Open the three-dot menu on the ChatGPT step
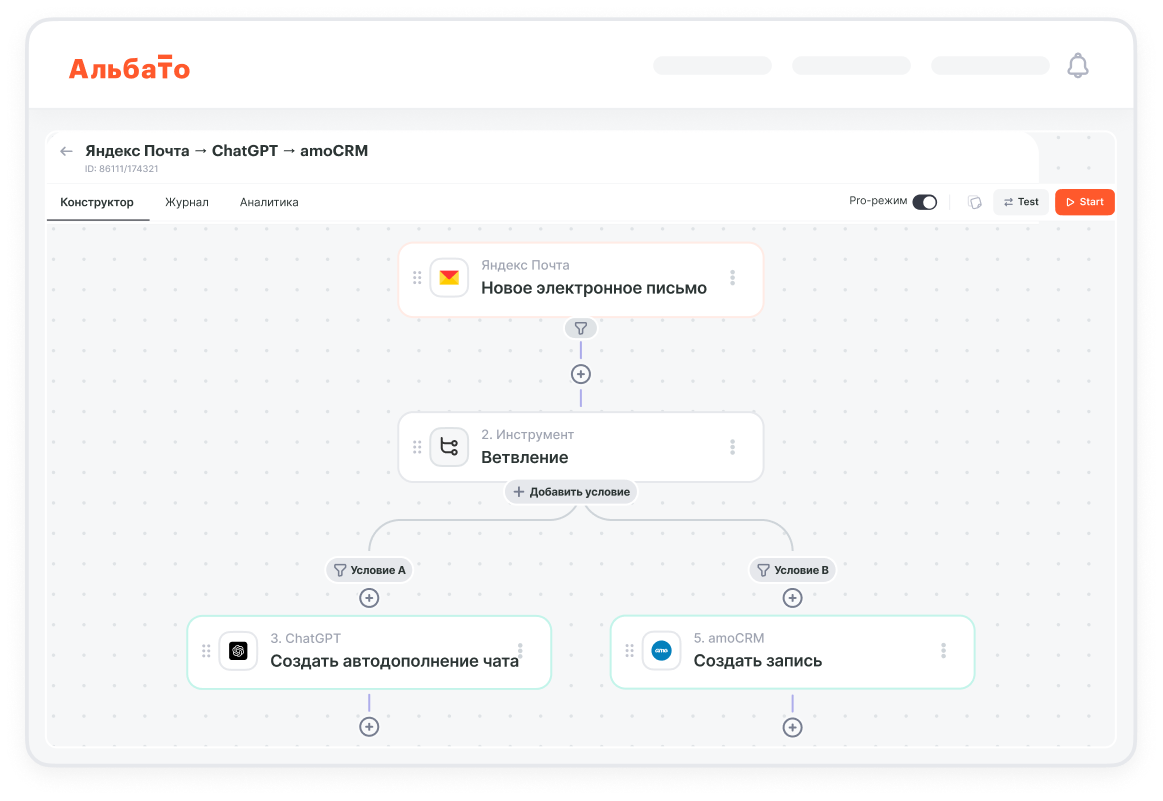 pyautogui.click(x=522, y=650)
